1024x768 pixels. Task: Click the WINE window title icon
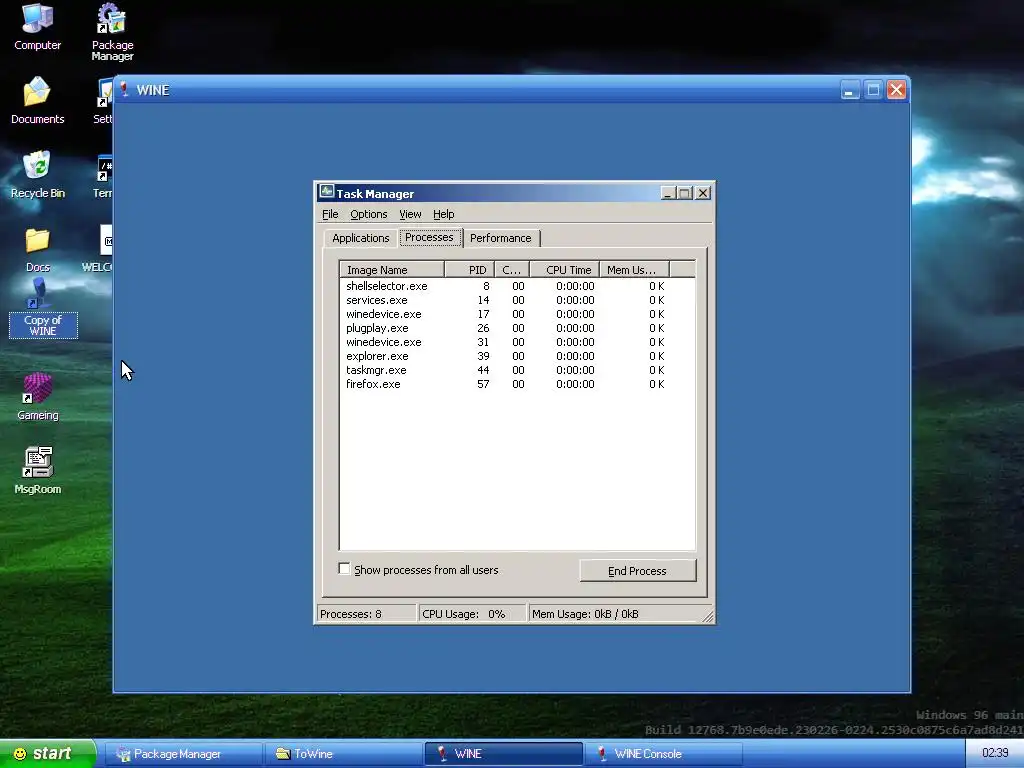[124, 89]
